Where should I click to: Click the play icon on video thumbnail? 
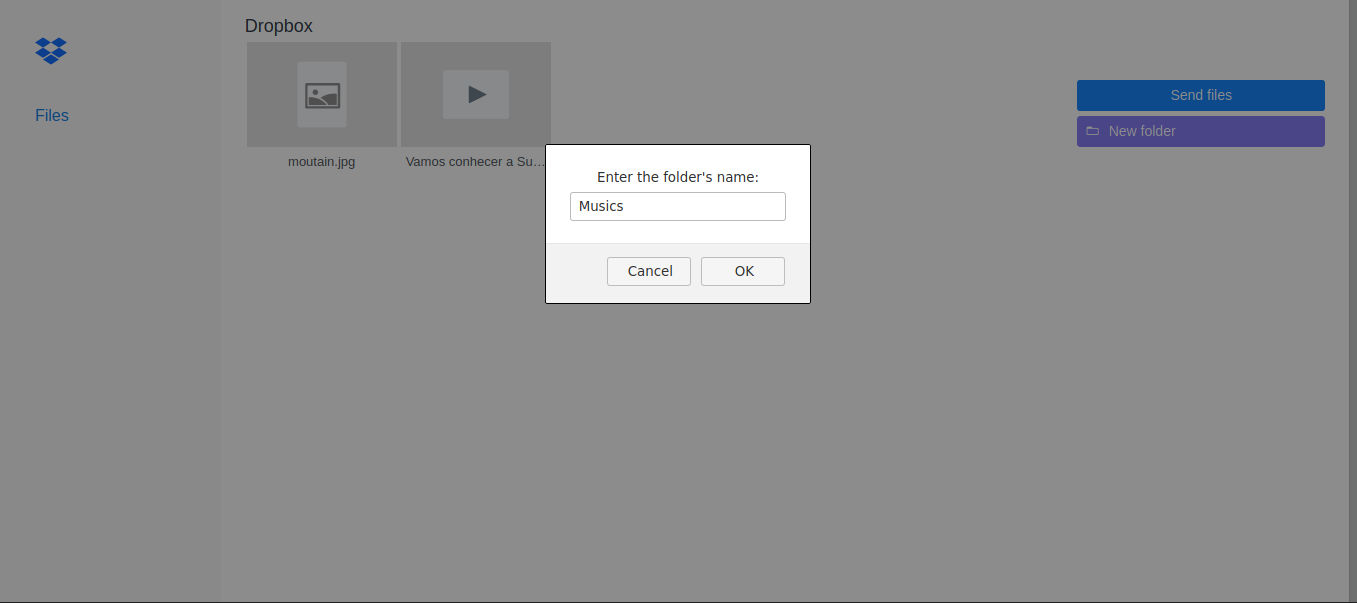pos(477,95)
